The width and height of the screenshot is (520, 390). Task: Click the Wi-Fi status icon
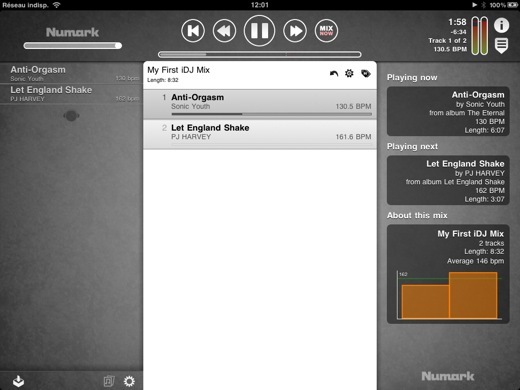coord(57,5)
